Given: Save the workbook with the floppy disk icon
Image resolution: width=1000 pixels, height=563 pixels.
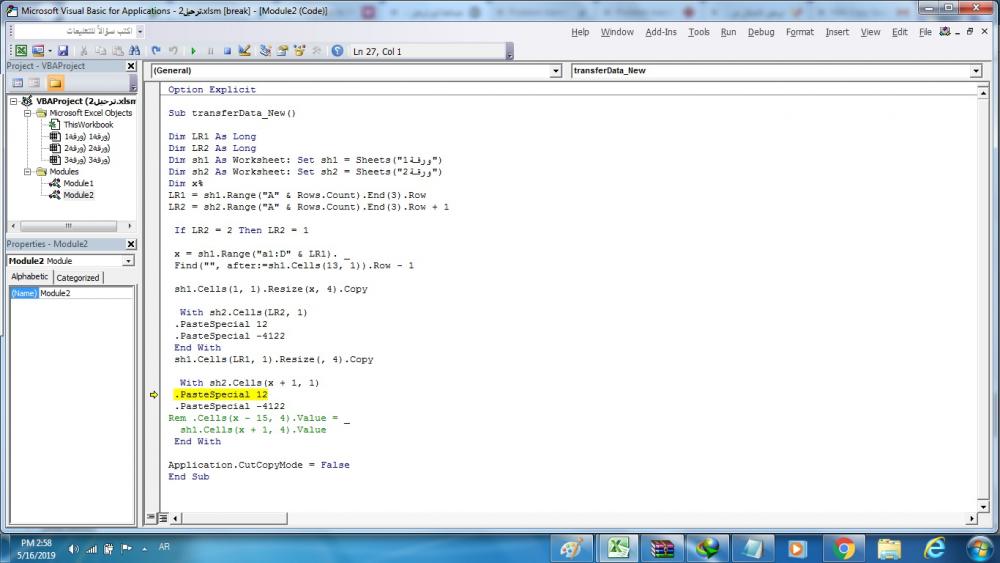Looking at the screenshot, I should click(62, 51).
